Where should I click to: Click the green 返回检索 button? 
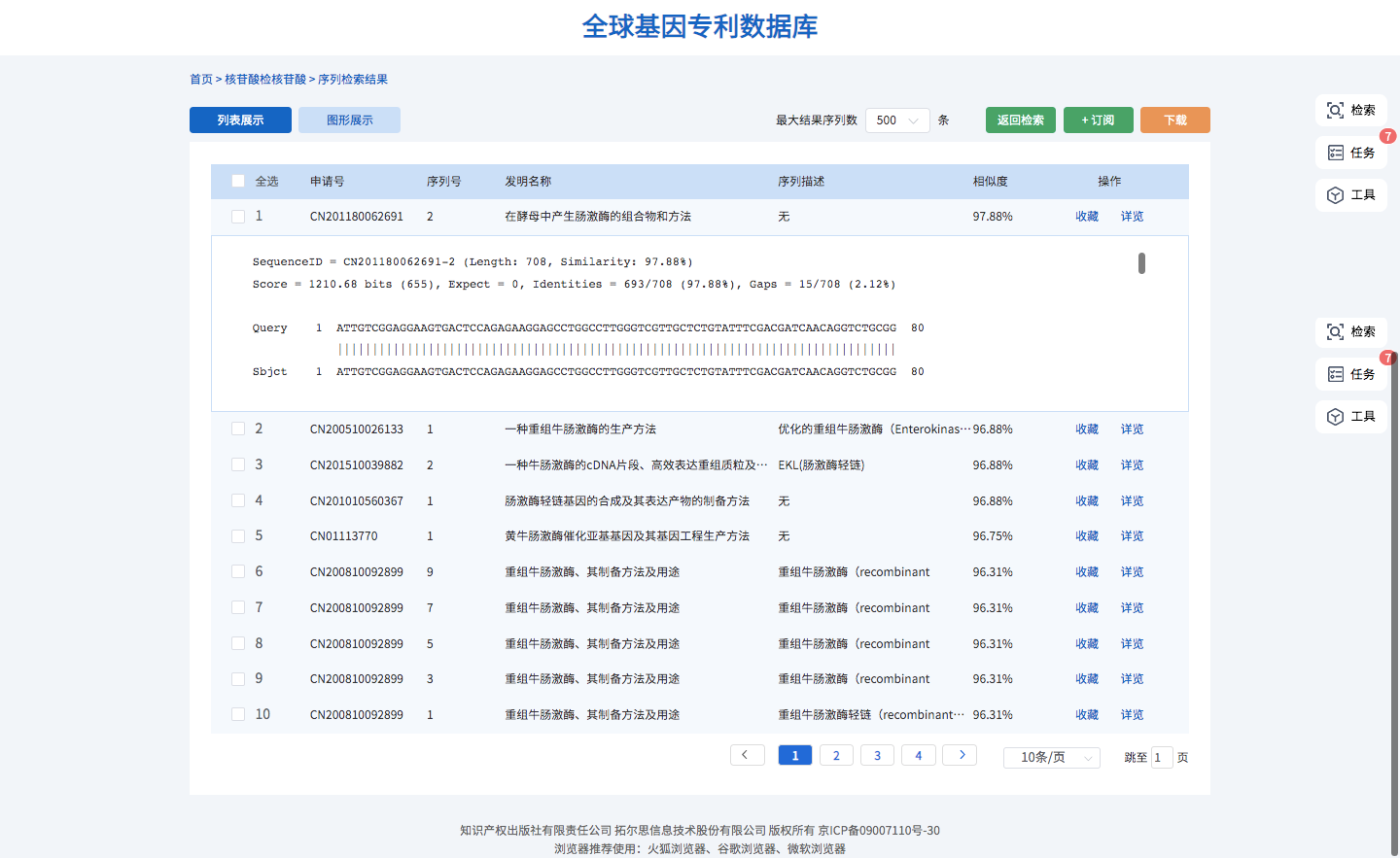pyautogui.click(x=1020, y=120)
